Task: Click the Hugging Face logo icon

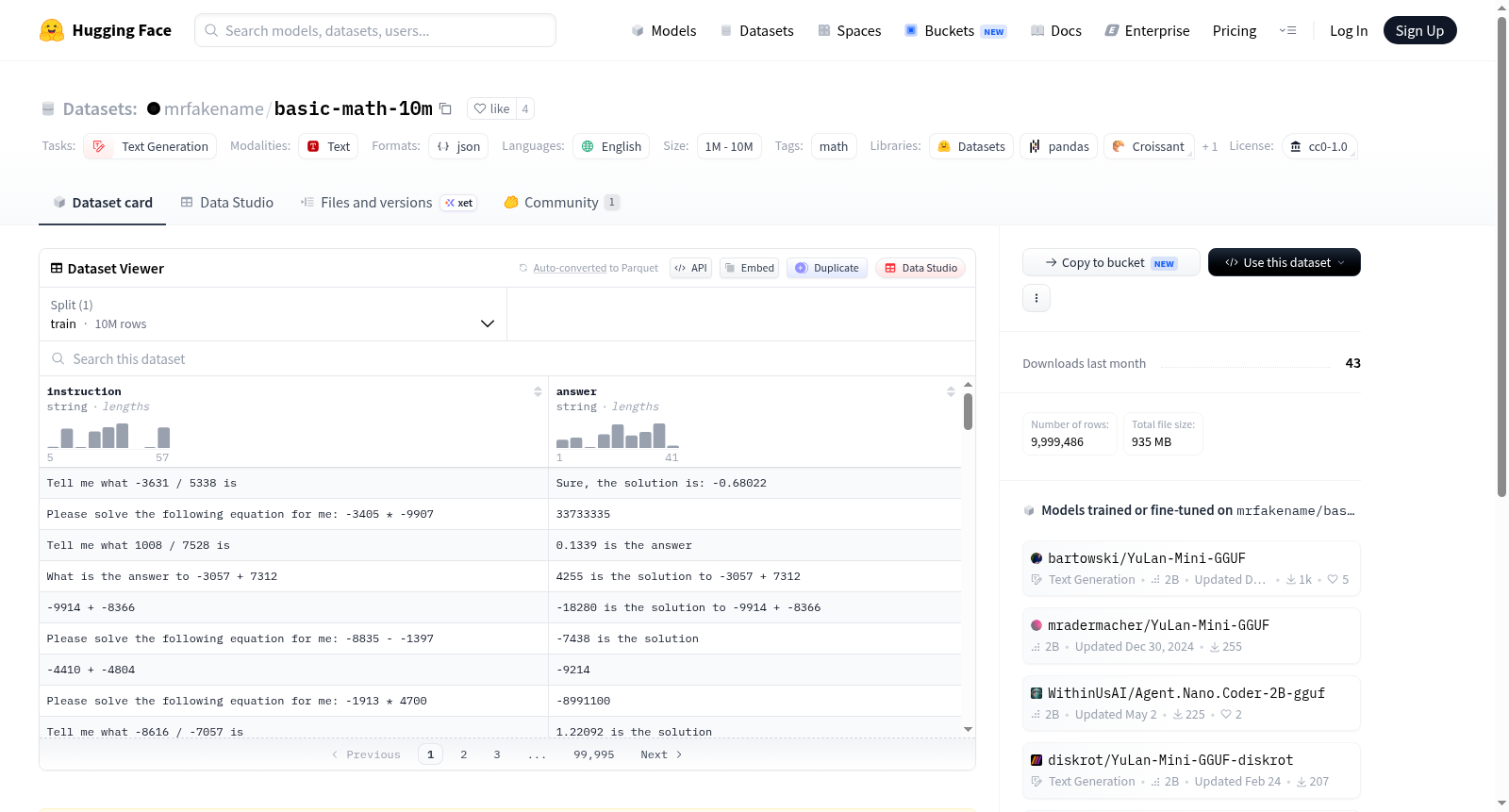Action: 52,30
